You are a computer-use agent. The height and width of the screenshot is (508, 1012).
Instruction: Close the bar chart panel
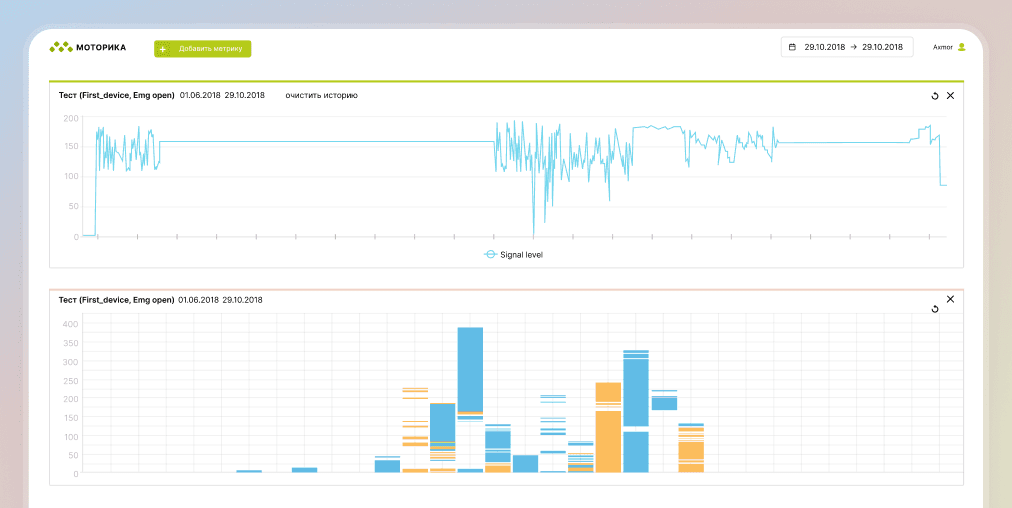950,299
